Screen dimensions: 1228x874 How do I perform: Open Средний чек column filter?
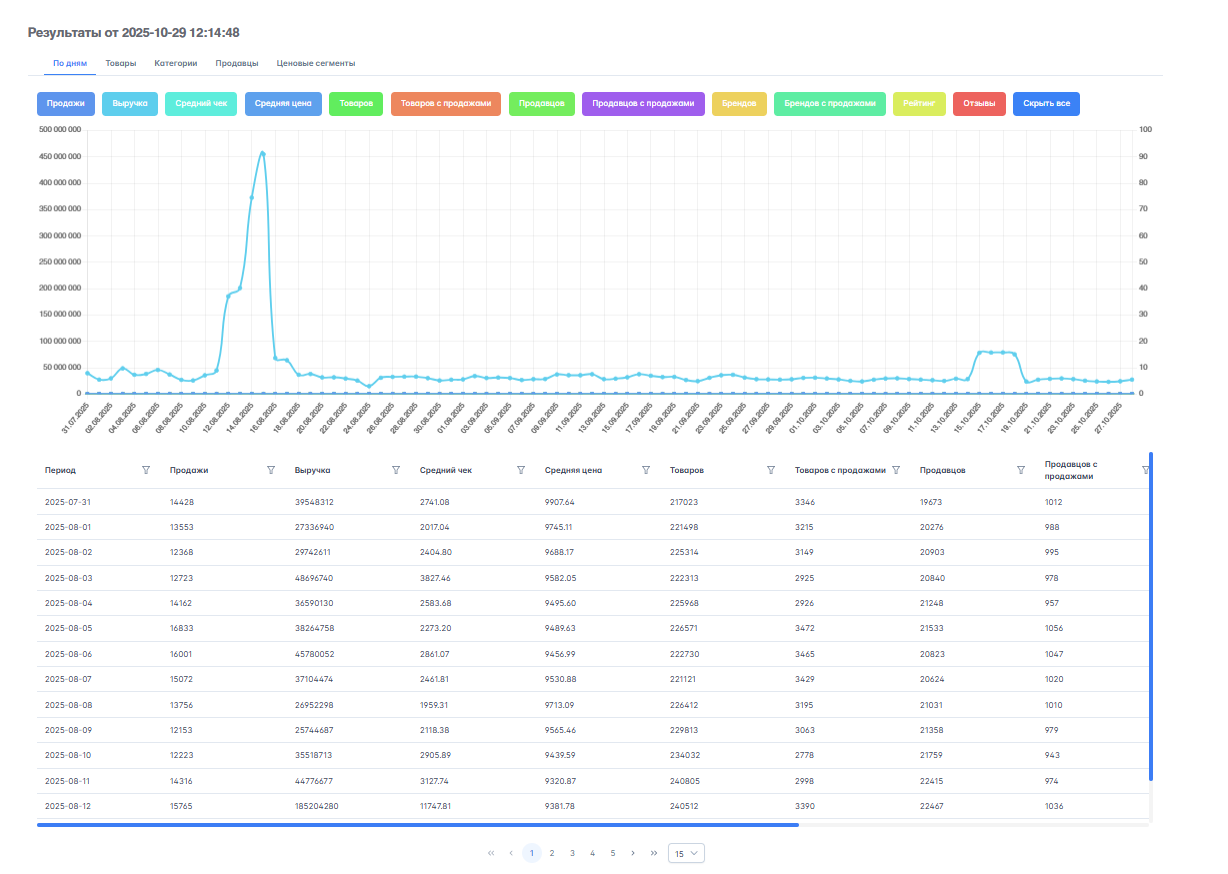click(521, 470)
